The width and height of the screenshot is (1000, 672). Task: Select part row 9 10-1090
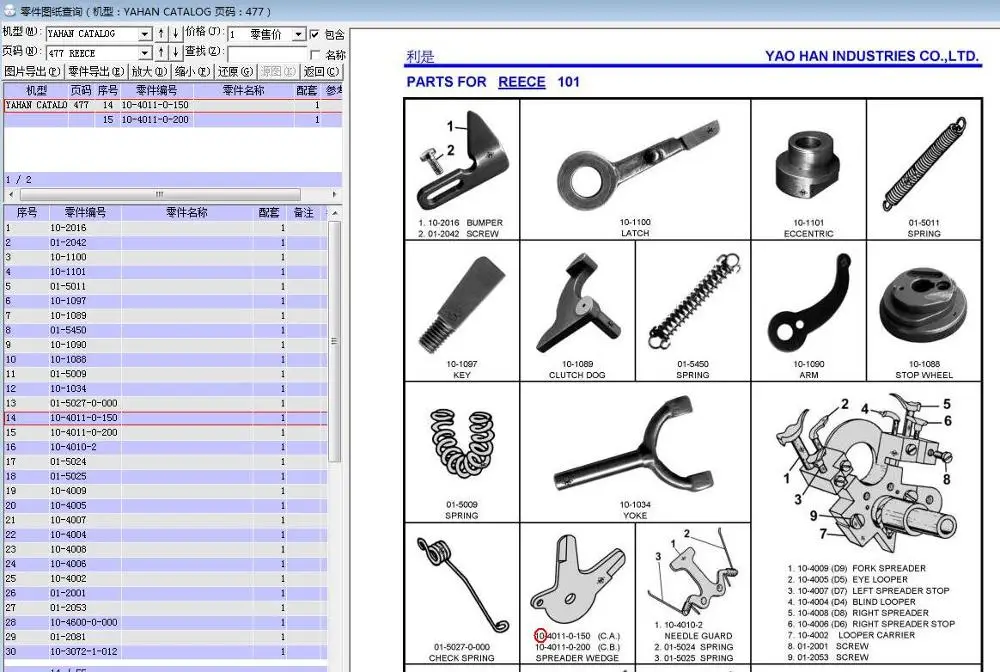[165, 345]
